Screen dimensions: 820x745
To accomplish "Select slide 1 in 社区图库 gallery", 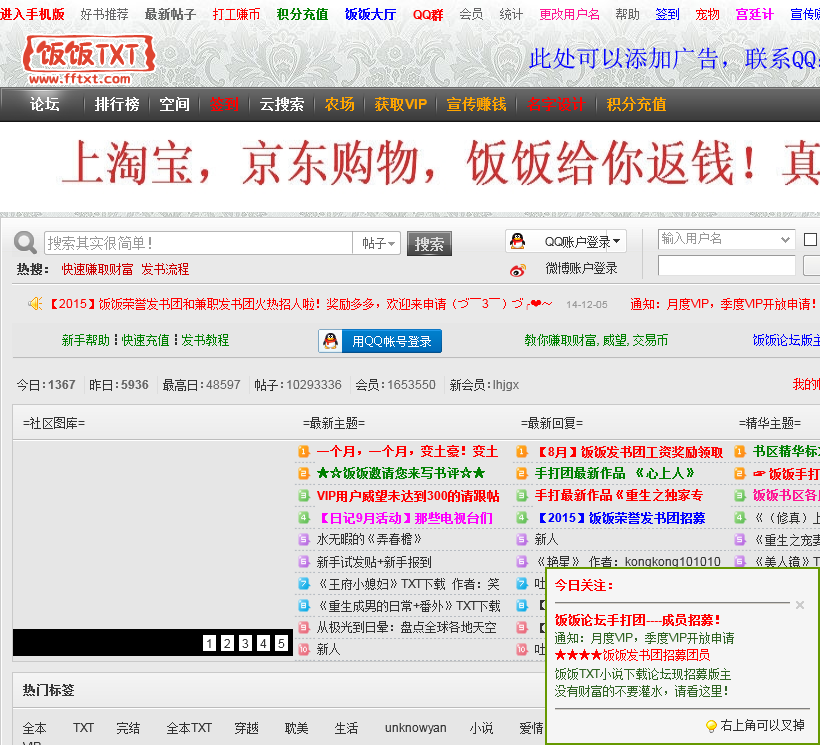I will coord(209,643).
